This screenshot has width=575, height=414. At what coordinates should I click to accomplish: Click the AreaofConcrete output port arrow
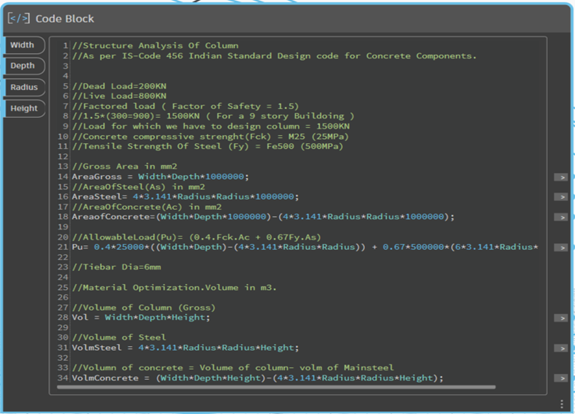pos(561,217)
